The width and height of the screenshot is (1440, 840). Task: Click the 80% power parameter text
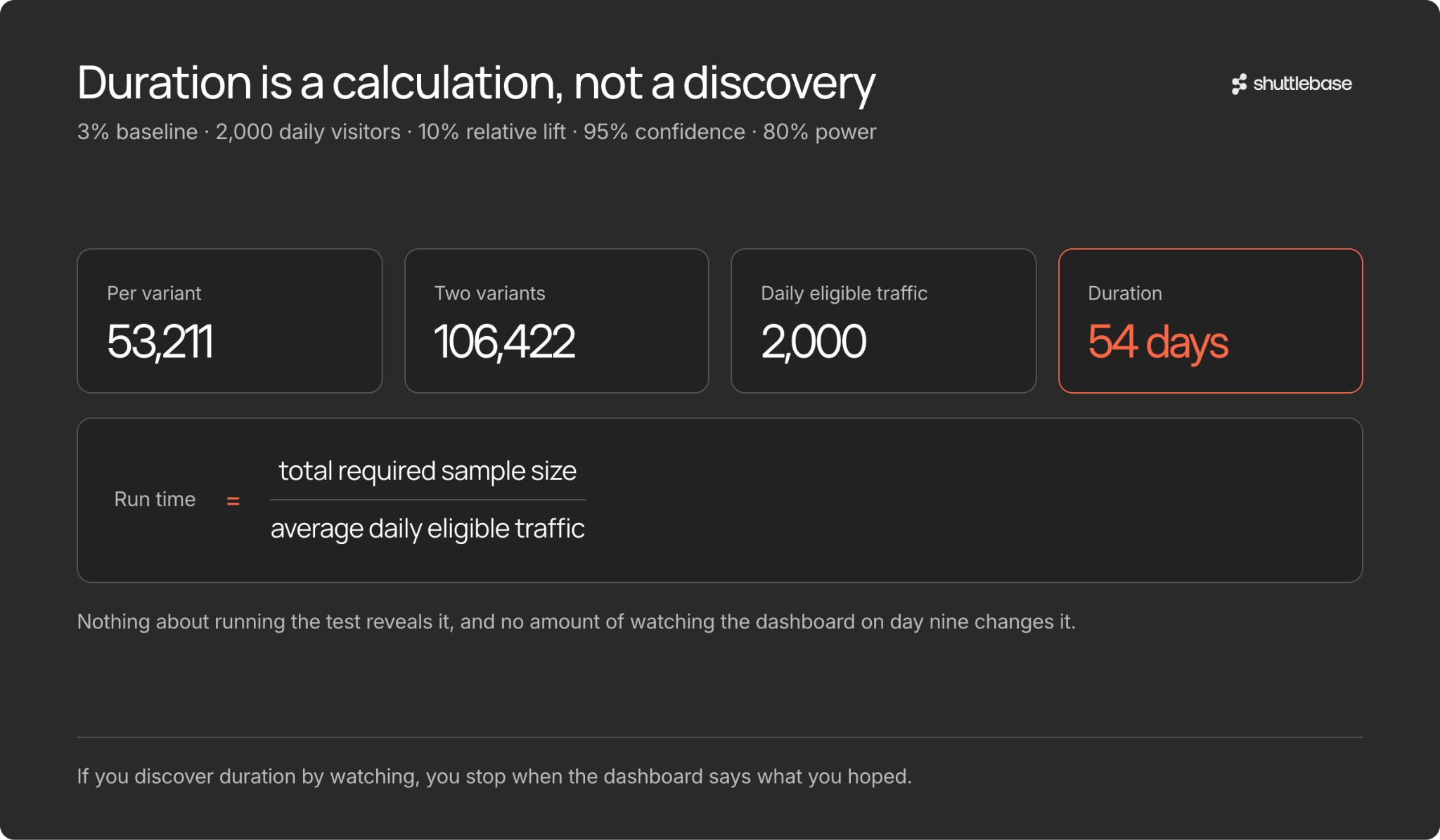click(819, 132)
